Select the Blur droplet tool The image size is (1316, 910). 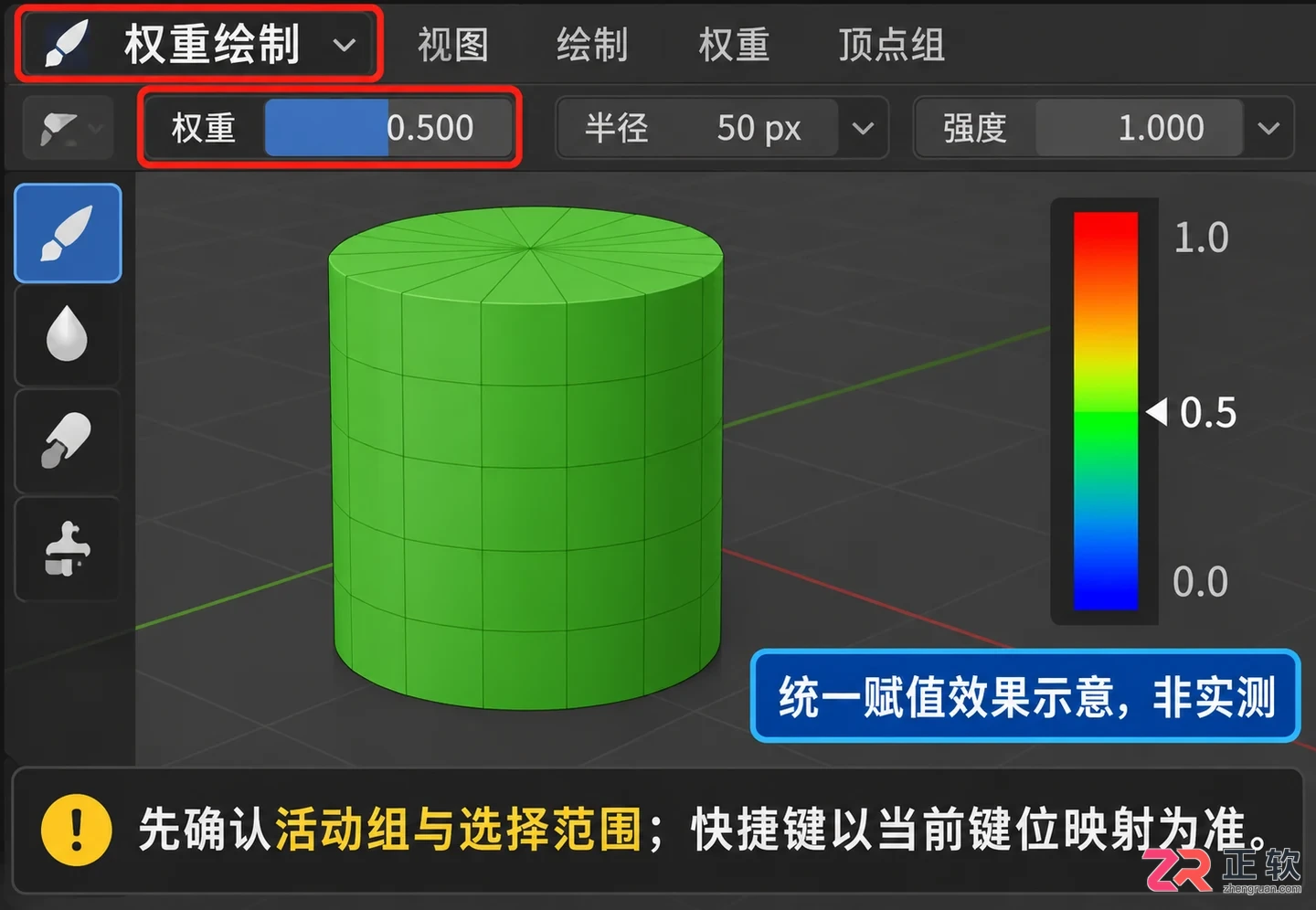(x=68, y=334)
